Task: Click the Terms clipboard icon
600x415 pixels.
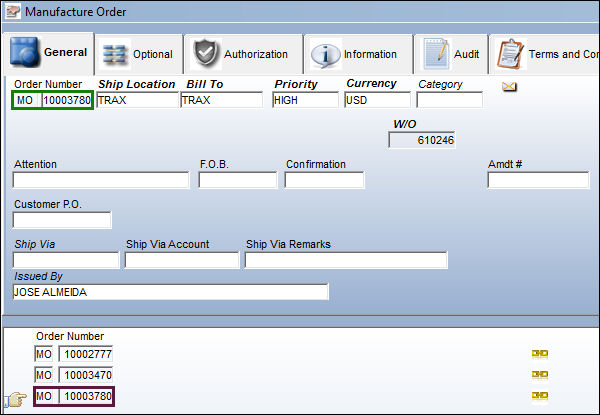Action: pyautogui.click(x=510, y=54)
